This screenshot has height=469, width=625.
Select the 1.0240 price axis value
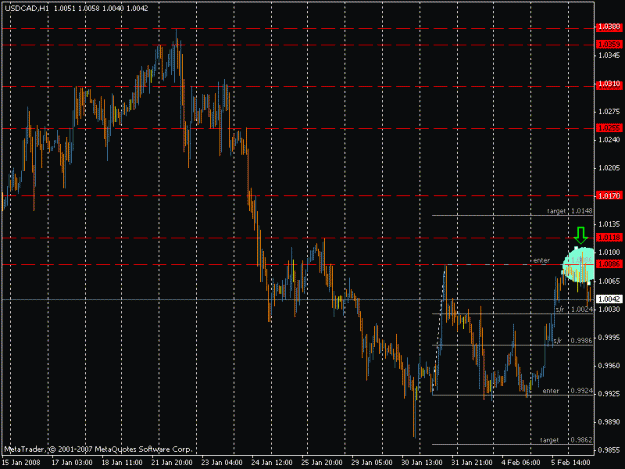click(609, 140)
